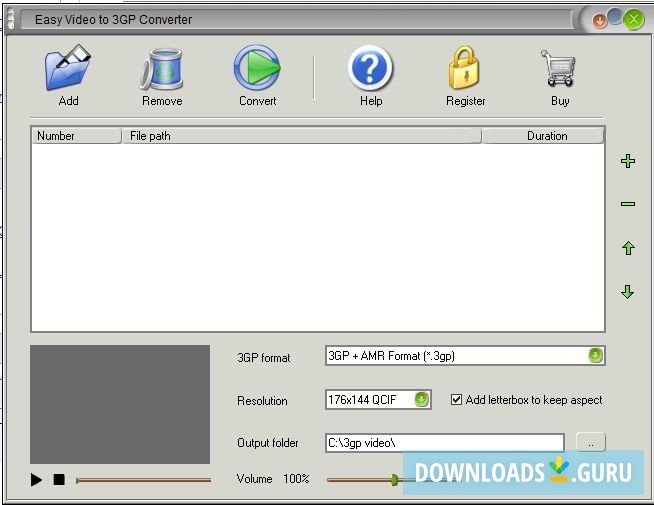The height and width of the screenshot is (505, 654).
Task: Start conversion with the Convert play icon
Action: pos(257,68)
